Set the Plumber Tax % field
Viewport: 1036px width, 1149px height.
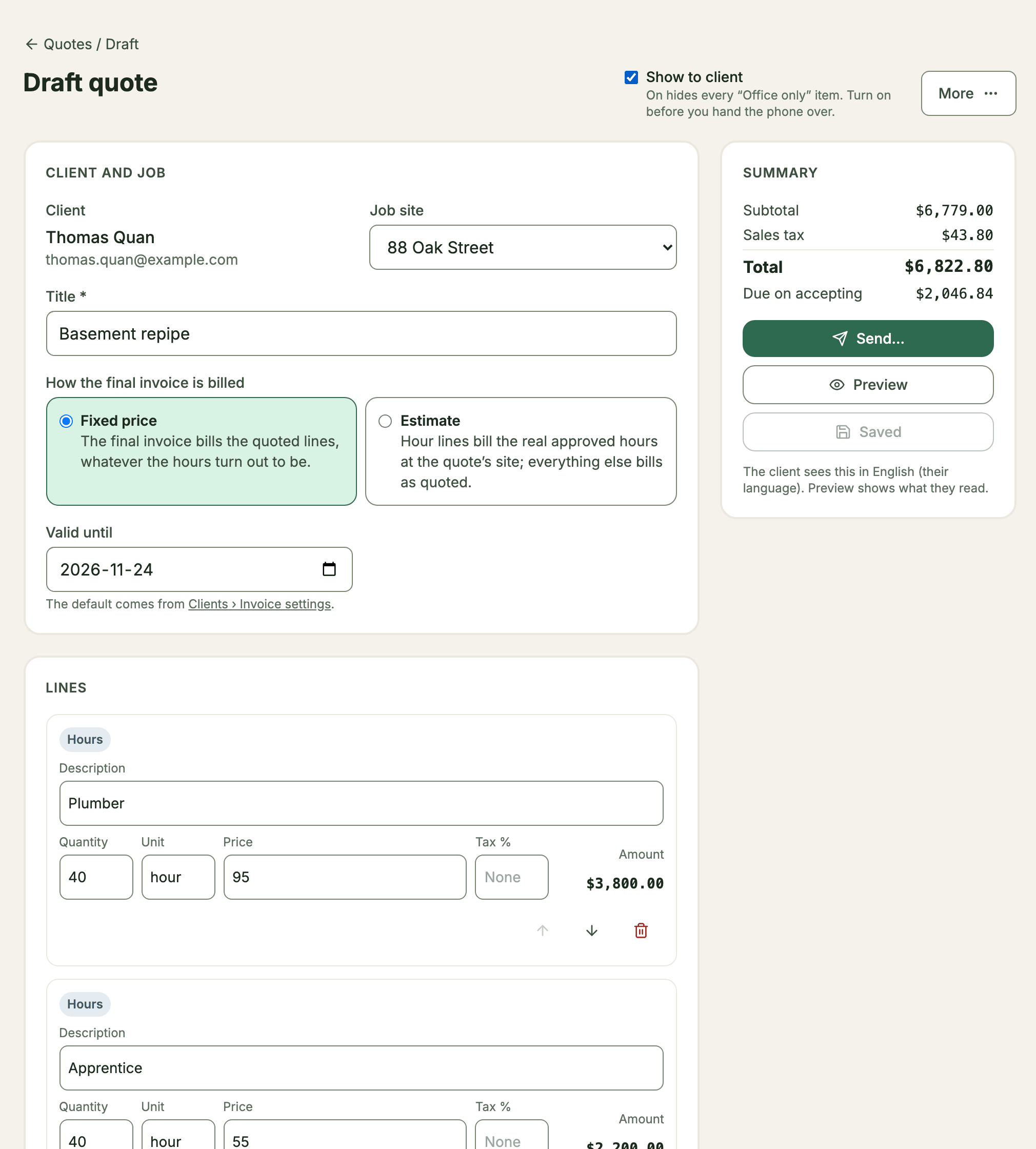tap(512, 877)
